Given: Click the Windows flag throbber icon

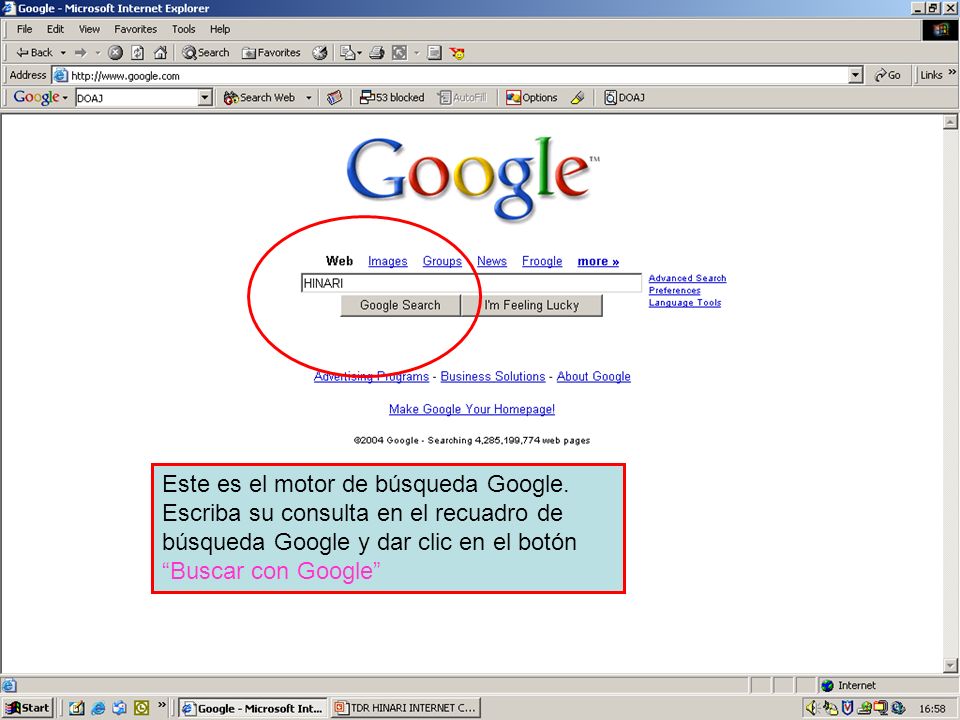Looking at the screenshot, I should tap(940, 30).
